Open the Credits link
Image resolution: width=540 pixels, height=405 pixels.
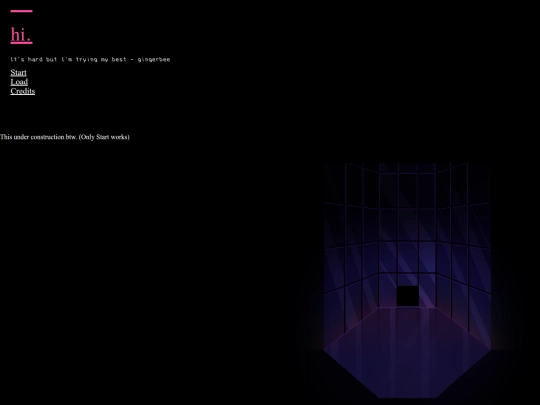click(23, 91)
